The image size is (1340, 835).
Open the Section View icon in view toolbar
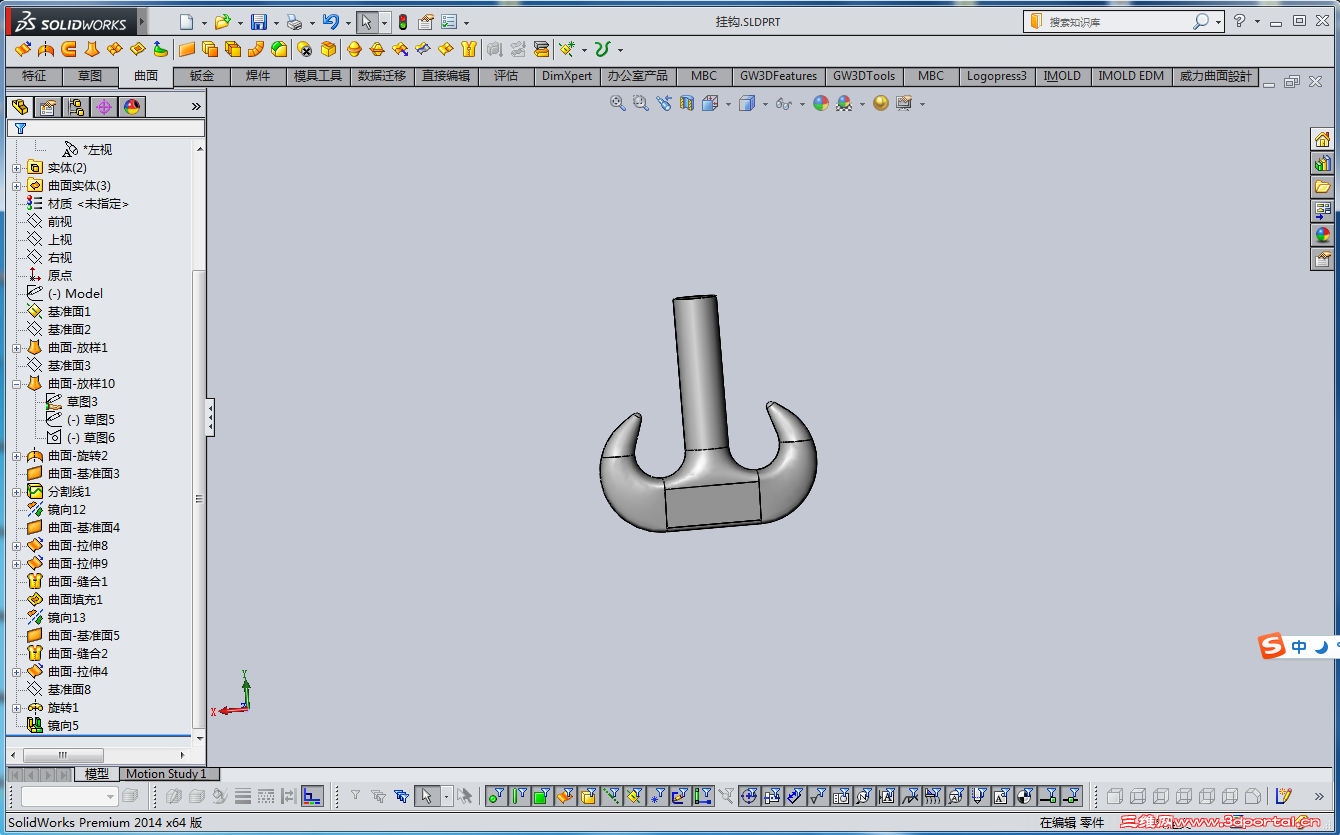687,103
